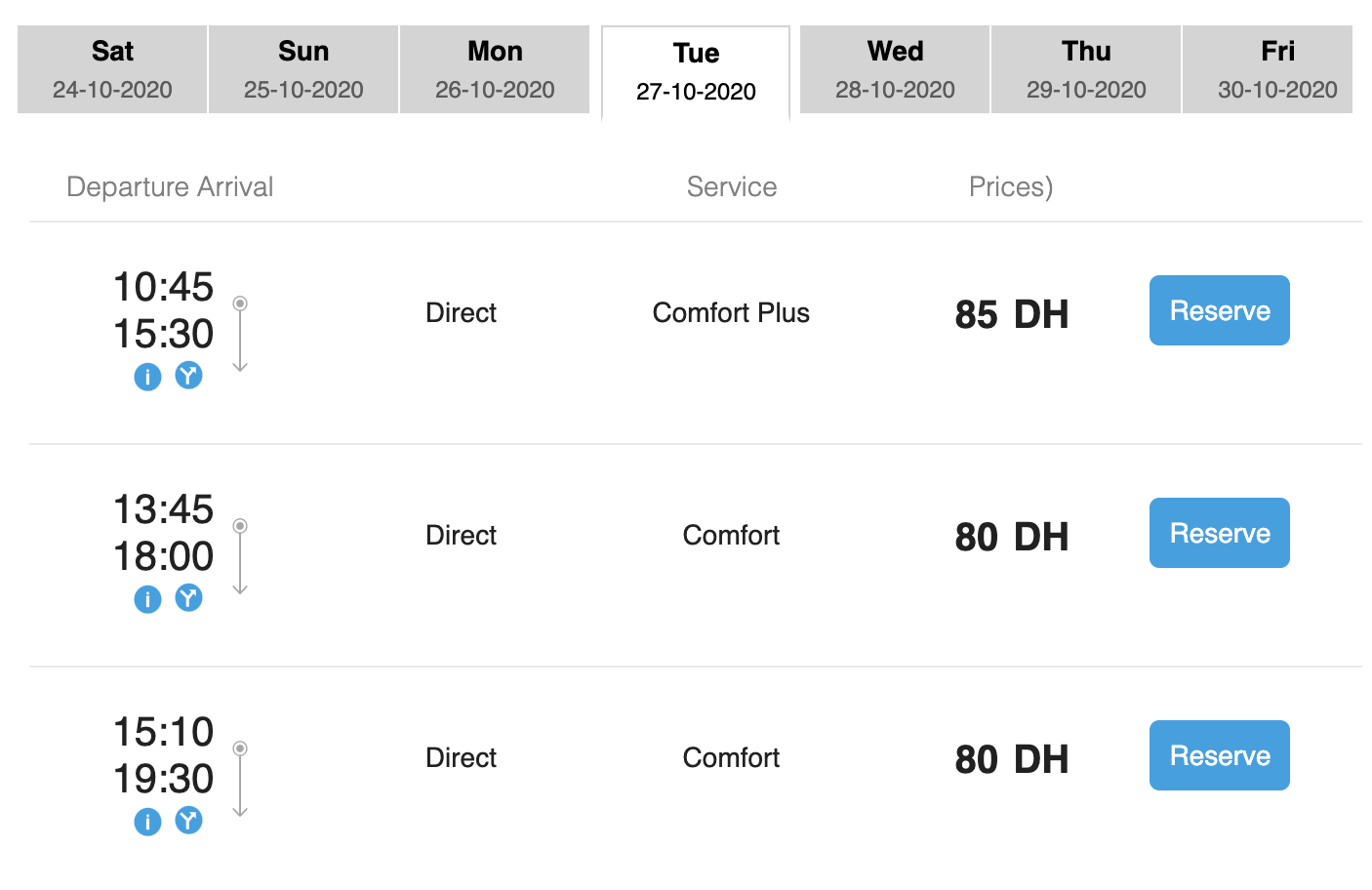The height and width of the screenshot is (890, 1372).
Task: Open the Thu 29-10-2020 tab
Action: point(1086,69)
